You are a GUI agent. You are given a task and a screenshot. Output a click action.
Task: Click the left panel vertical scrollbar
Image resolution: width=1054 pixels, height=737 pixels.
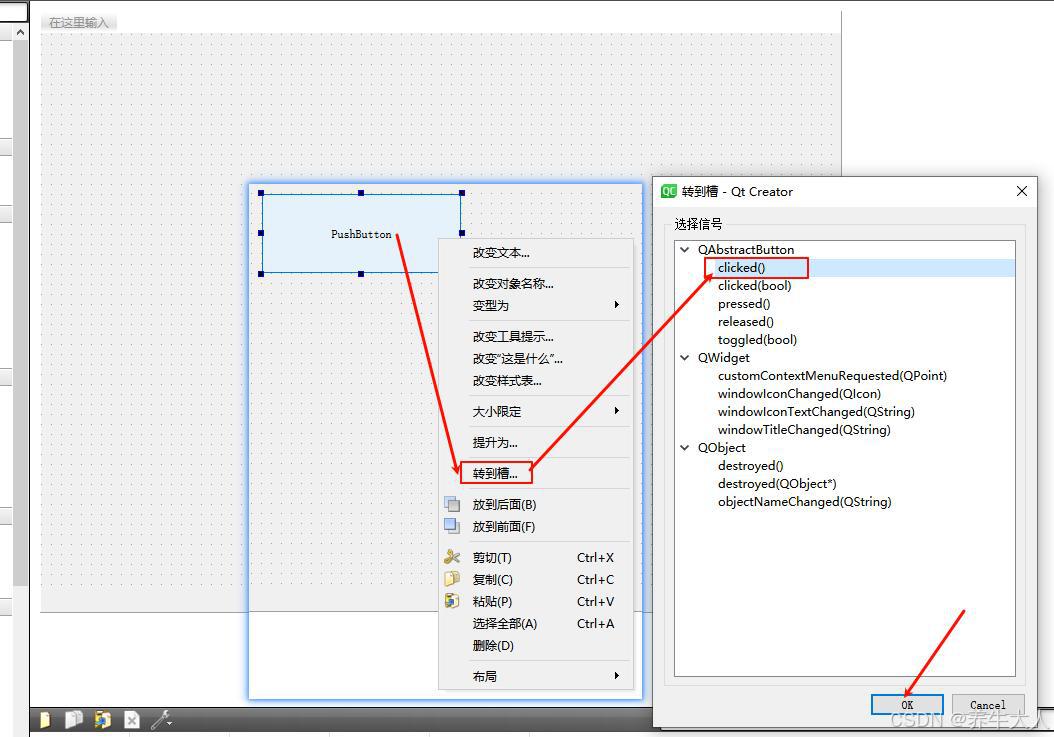(21, 313)
